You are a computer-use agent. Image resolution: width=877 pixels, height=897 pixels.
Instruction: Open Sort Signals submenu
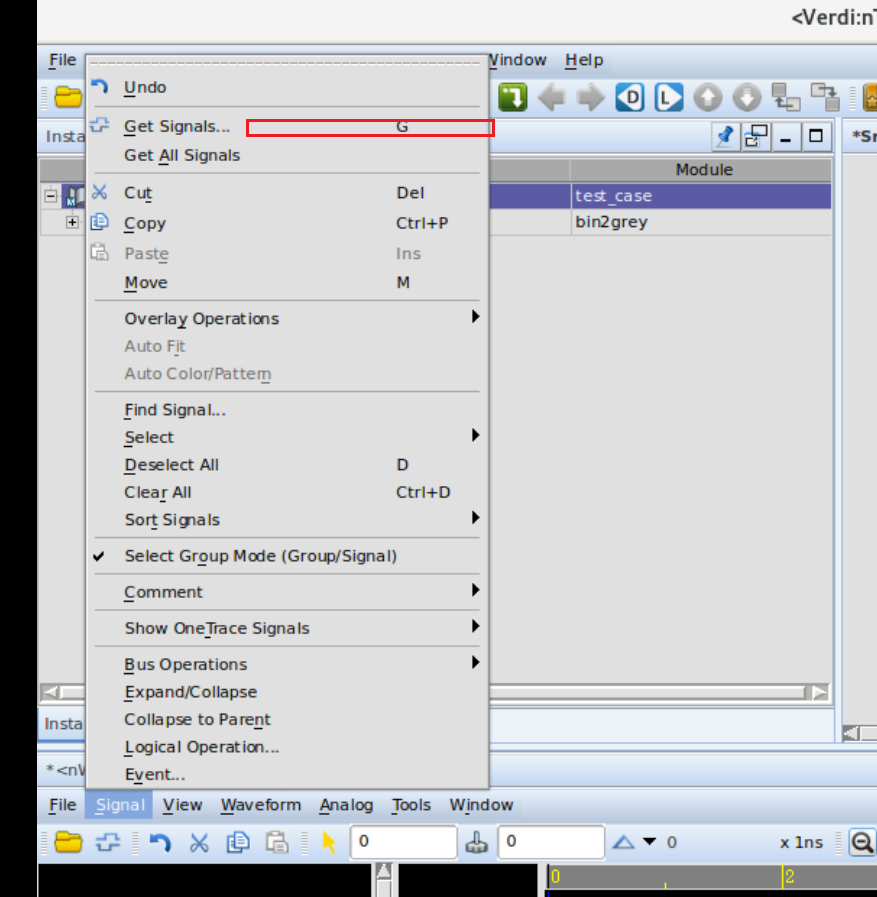point(287,519)
